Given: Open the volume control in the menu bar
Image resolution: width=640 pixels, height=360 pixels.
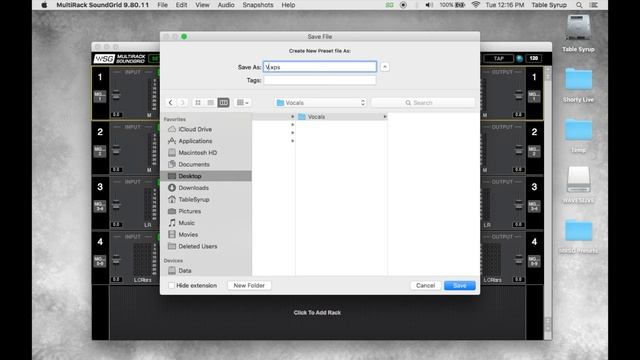Looking at the screenshot, I should (x=429, y=5).
